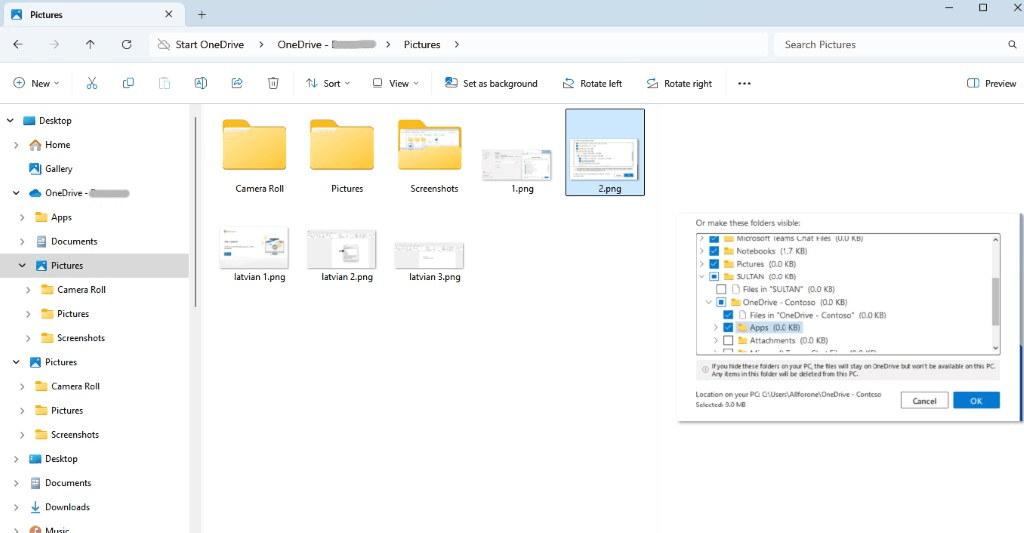Open the View dropdown menu
Image resolution: width=1024 pixels, height=533 pixels.
(x=395, y=84)
